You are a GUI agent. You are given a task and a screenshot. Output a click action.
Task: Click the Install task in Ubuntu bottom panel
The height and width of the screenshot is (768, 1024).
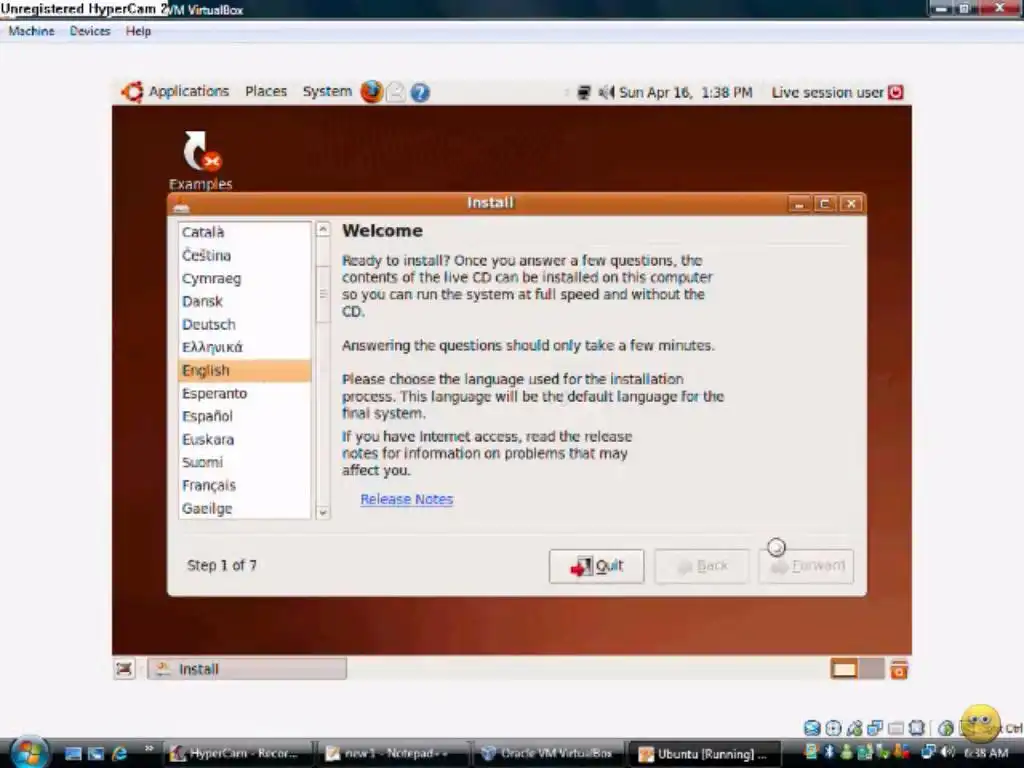(x=247, y=669)
